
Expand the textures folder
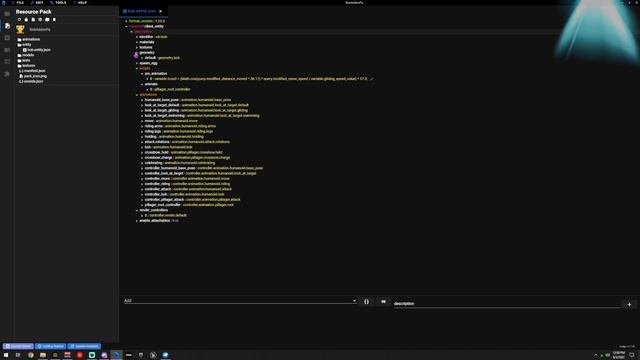[x=27, y=66]
